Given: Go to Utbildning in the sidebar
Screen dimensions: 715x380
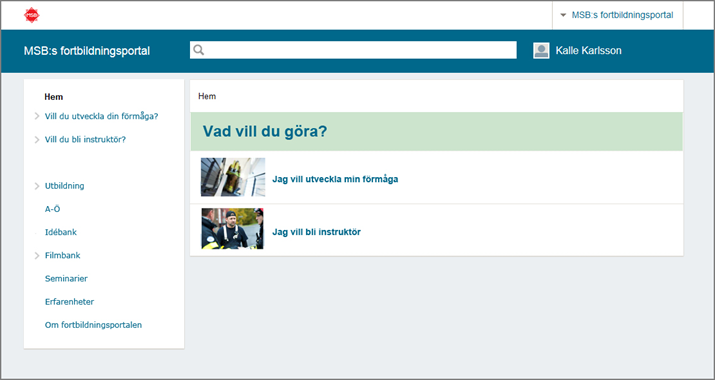Looking at the screenshot, I should tap(64, 186).
